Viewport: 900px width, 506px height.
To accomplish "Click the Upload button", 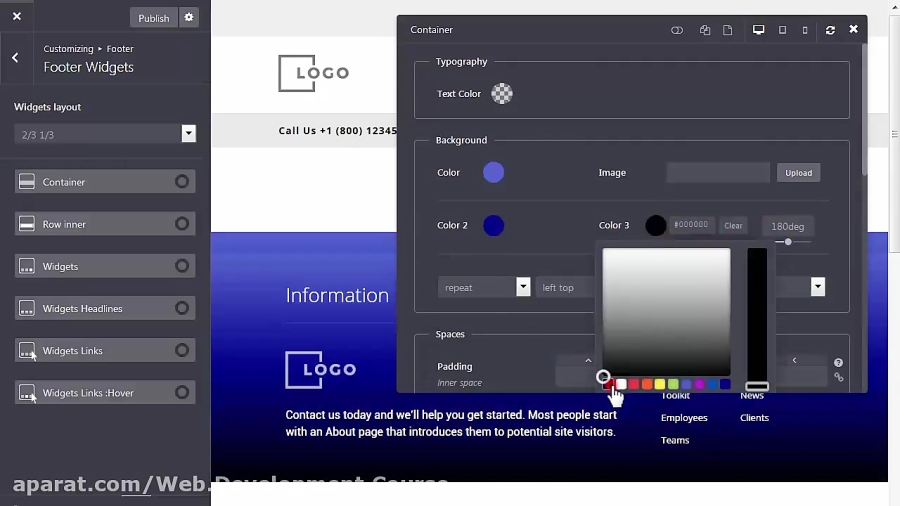I will (x=798, y=173).
